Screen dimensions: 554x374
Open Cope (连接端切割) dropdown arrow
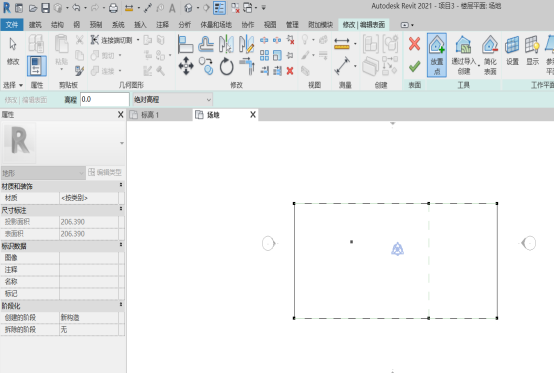coord(138,40)
